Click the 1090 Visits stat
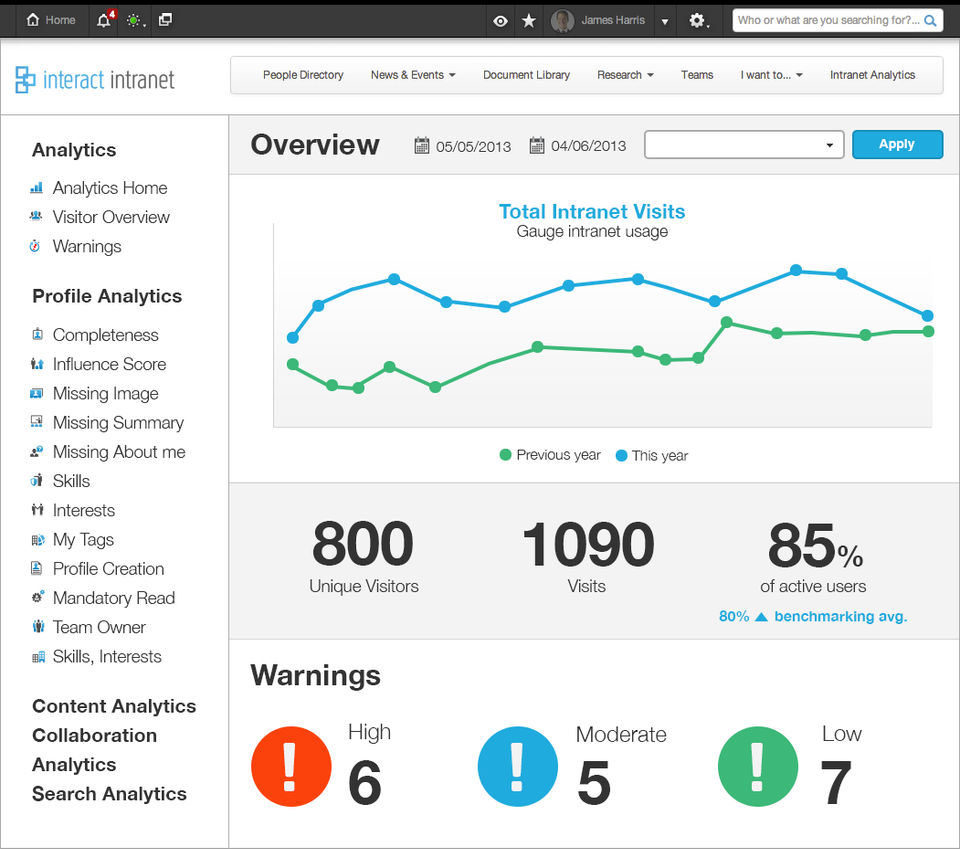This screenshot has height=849, width=960. click(x=588, y=556)
